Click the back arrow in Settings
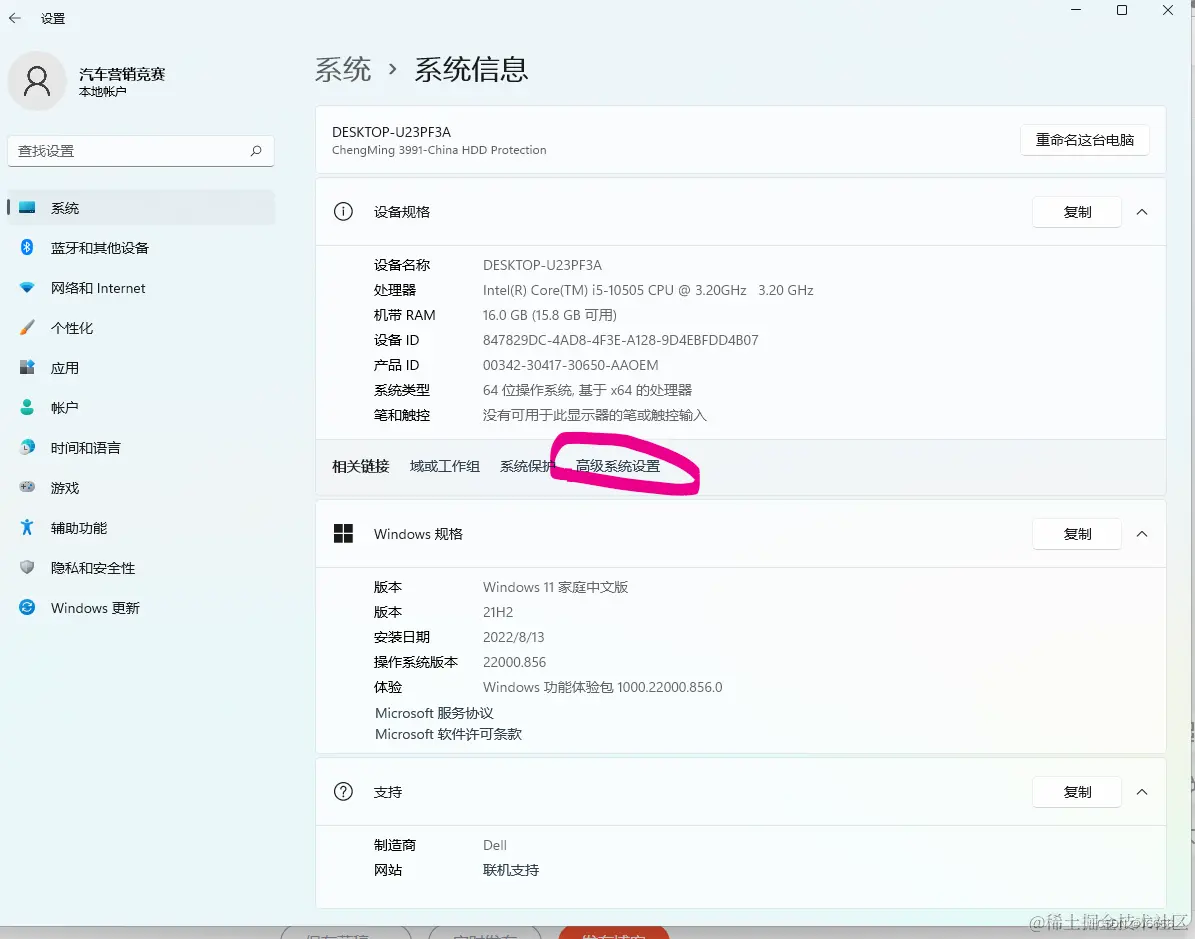Viewport: 1195px width, 939px height. (14, 18)
